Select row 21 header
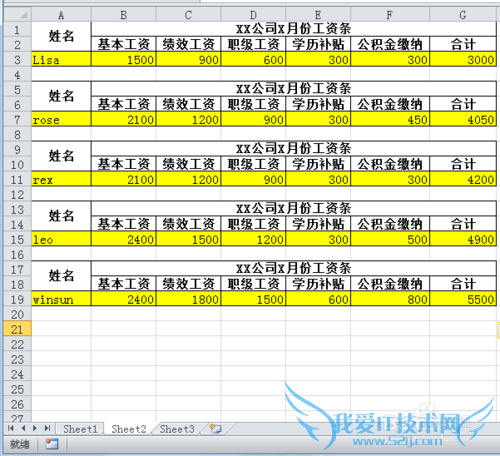 [17, 329]
